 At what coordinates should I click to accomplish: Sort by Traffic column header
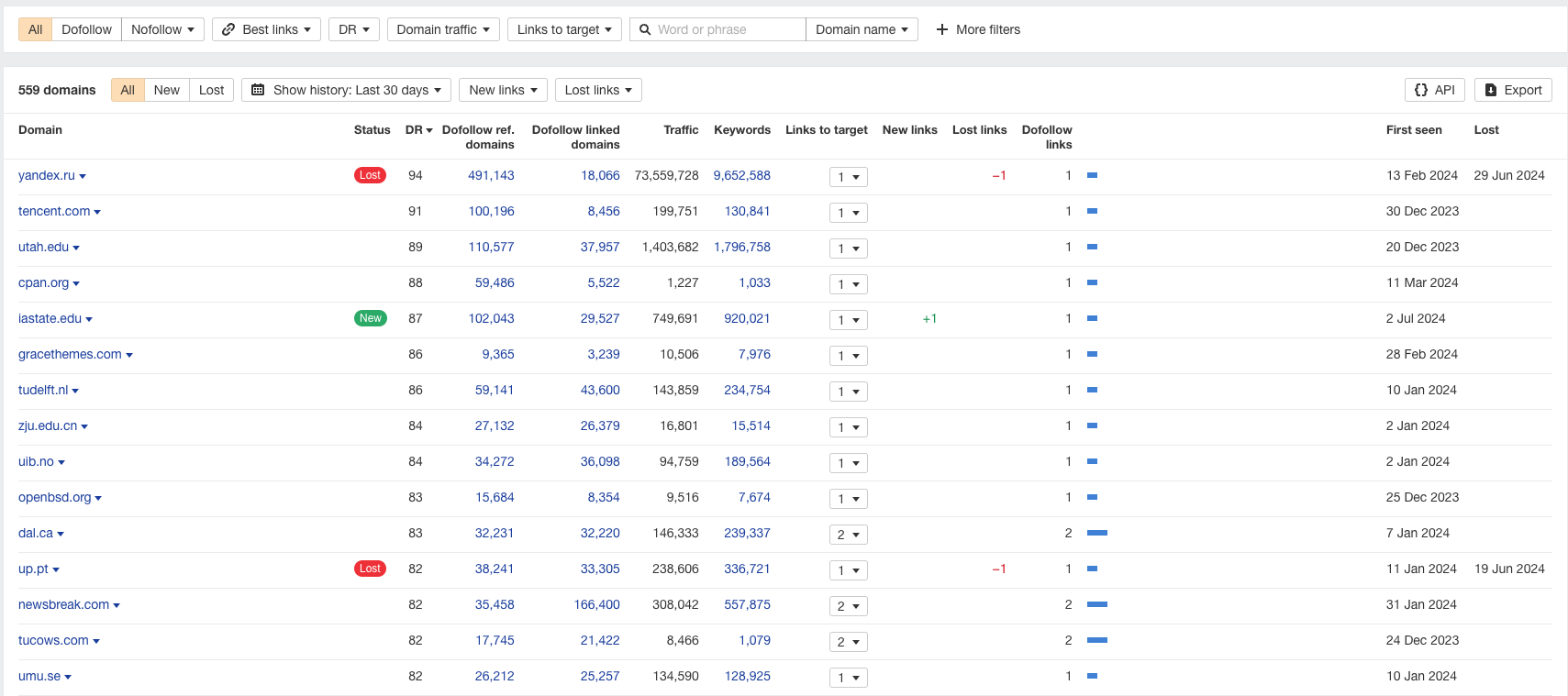pyautogui.click(x=681, y=130)
